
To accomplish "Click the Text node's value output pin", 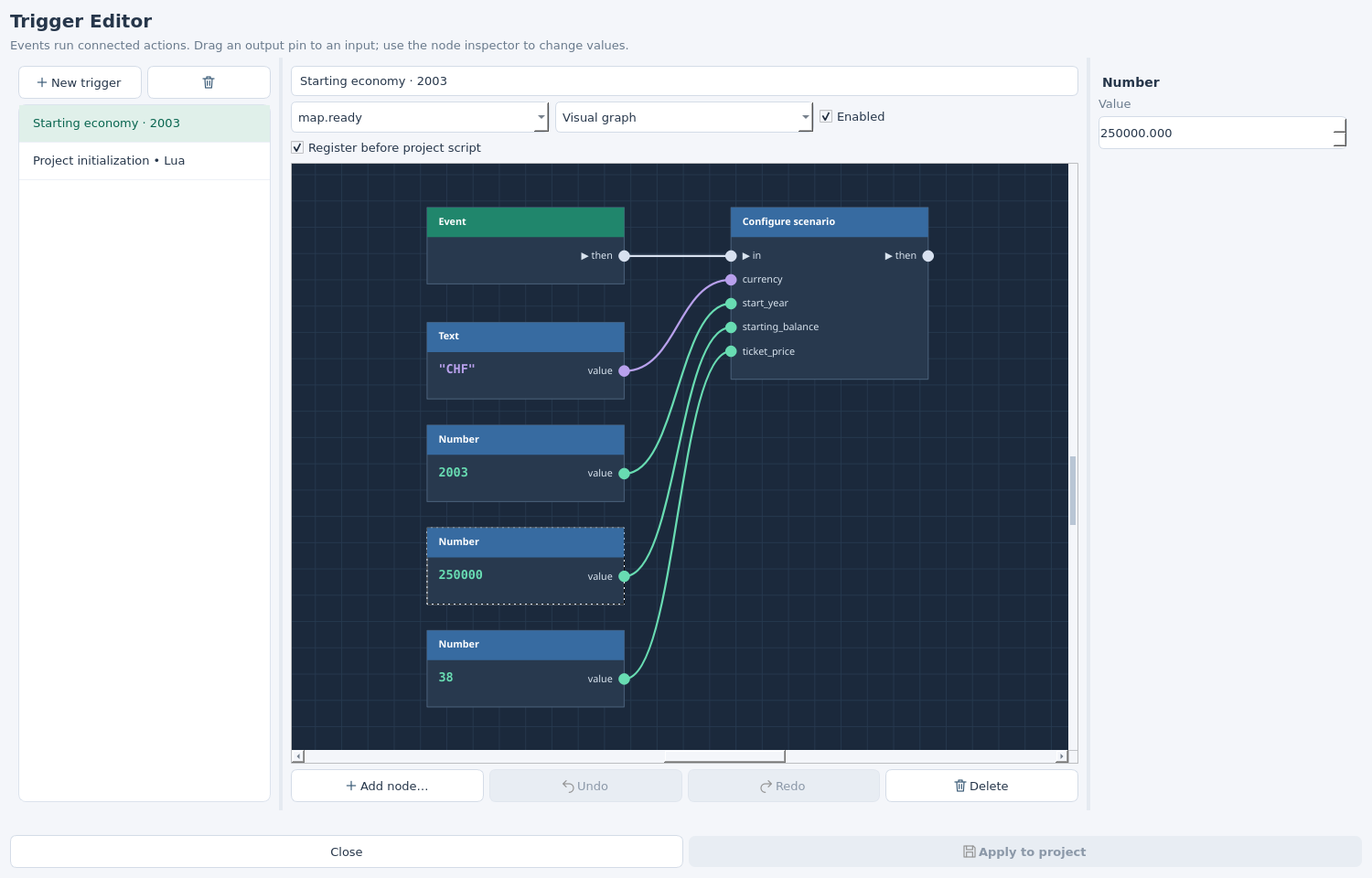I will 624,371.
